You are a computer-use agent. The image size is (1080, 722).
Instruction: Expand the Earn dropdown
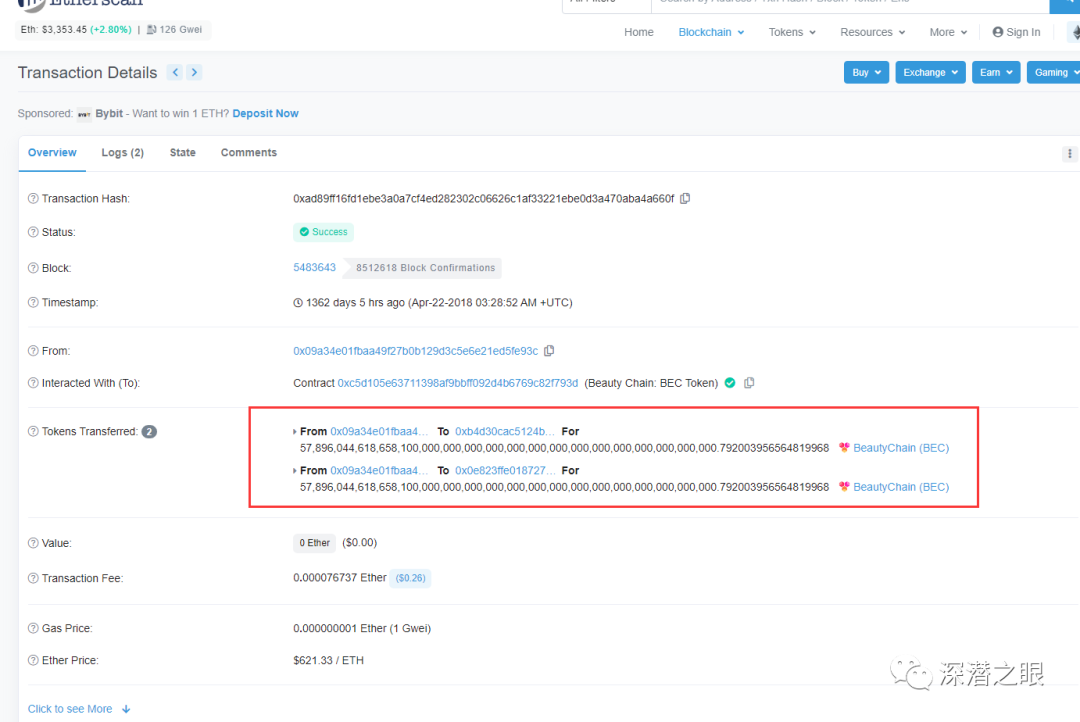(996, 72)
